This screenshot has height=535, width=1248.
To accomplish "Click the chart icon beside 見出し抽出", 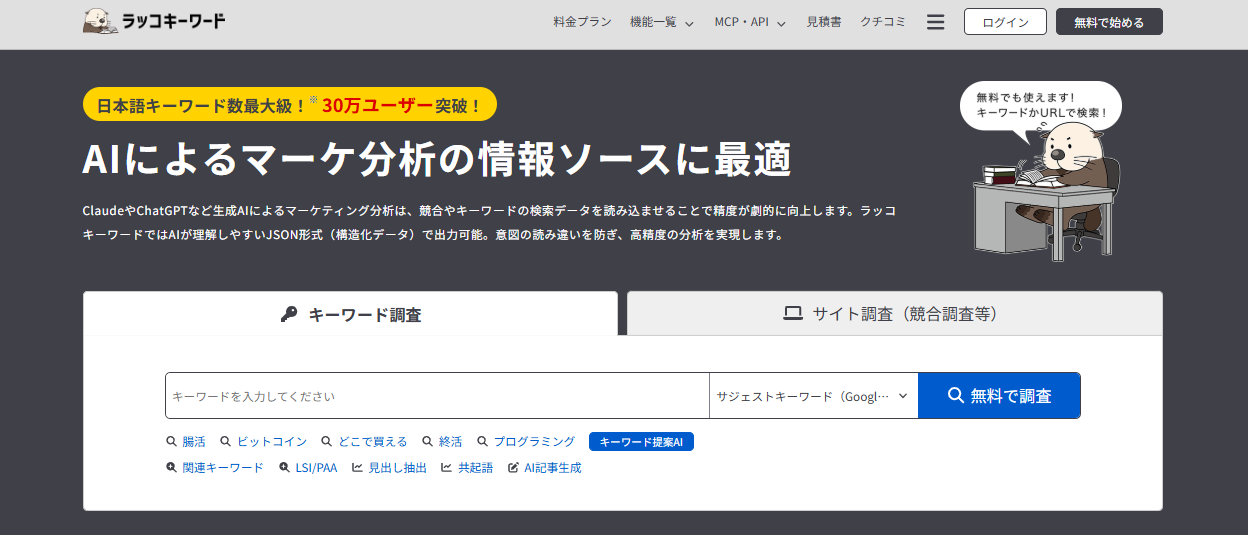I will pos(357,467).
